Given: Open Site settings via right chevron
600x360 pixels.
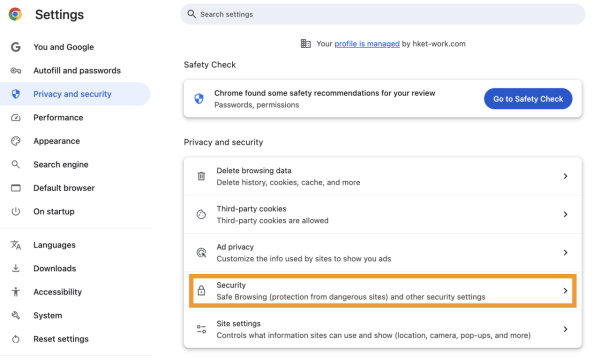Looking at the screenshot, I should pos(565,329).
